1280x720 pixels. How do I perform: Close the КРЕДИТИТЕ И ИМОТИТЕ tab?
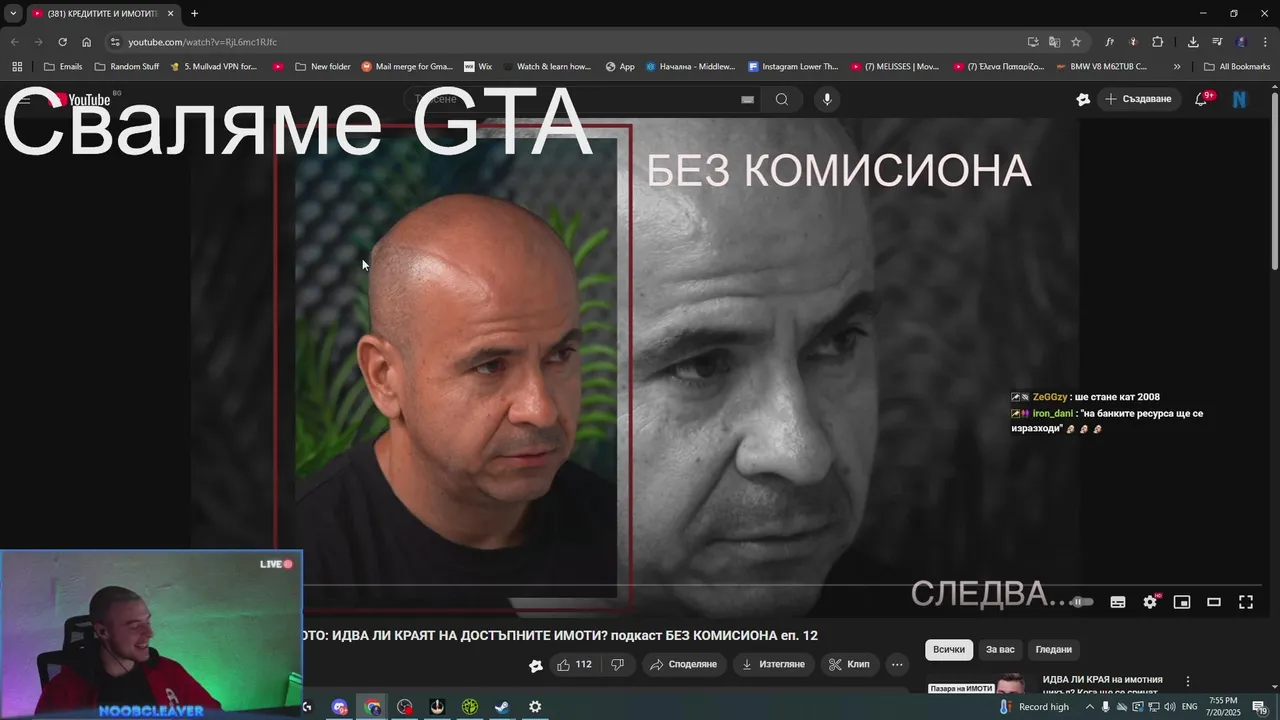(170, 13)
